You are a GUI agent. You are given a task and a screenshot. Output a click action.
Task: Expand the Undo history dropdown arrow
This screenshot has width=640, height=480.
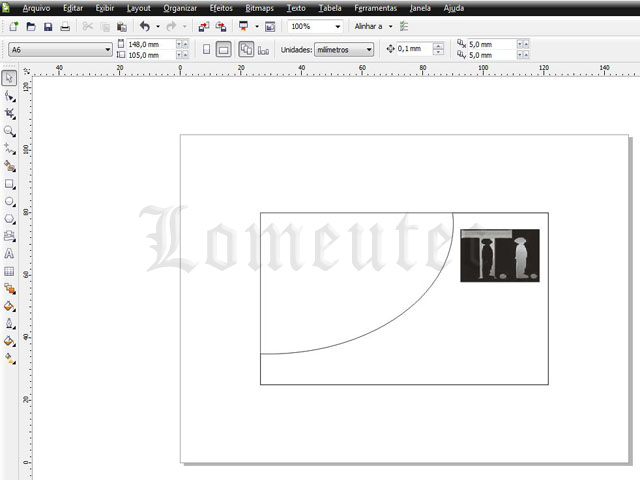click(158, 27)
